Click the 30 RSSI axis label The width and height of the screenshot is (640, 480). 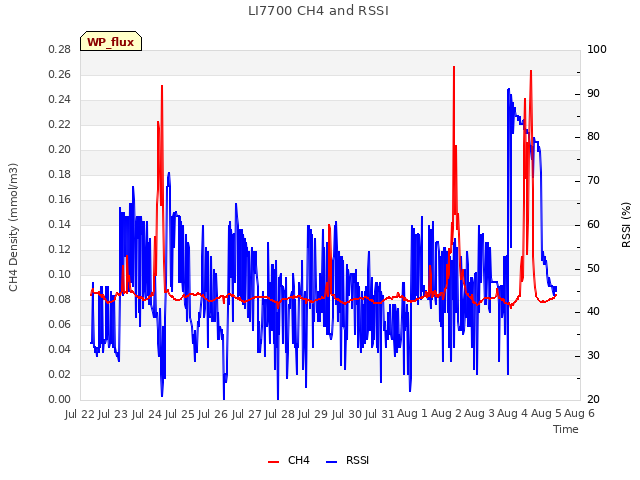pyautogui.click(x=593, y=356)
